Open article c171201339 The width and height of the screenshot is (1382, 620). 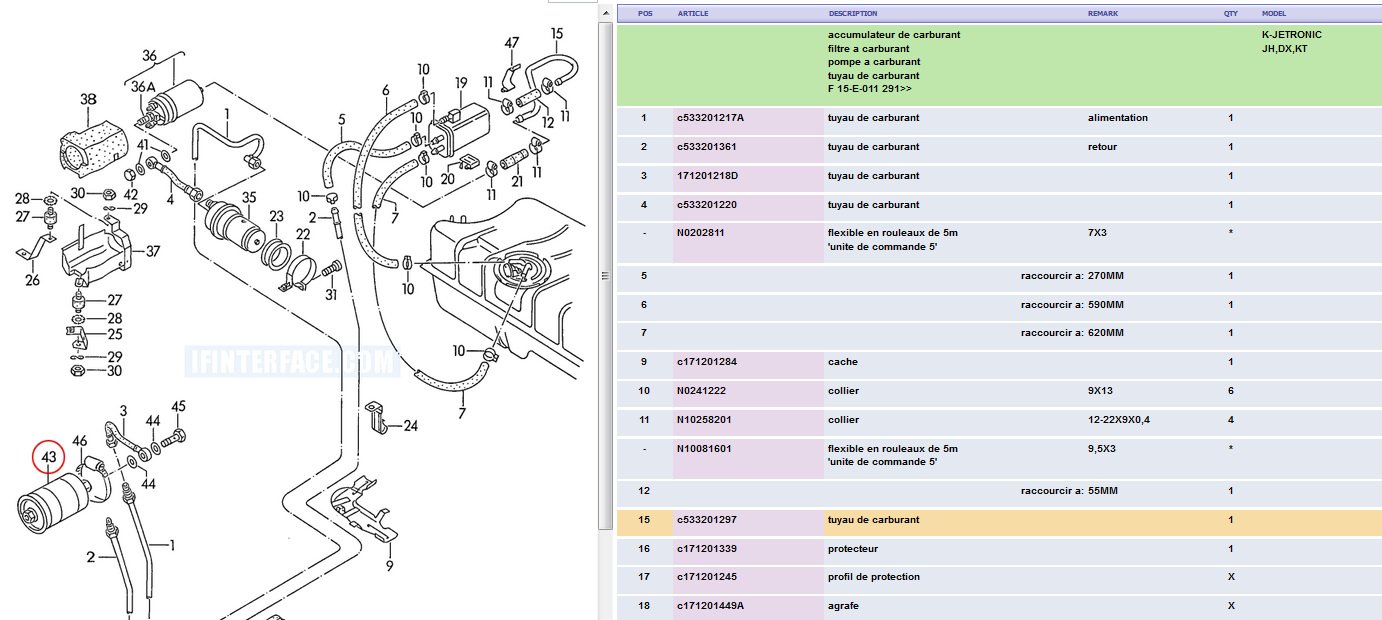(707, 549)
